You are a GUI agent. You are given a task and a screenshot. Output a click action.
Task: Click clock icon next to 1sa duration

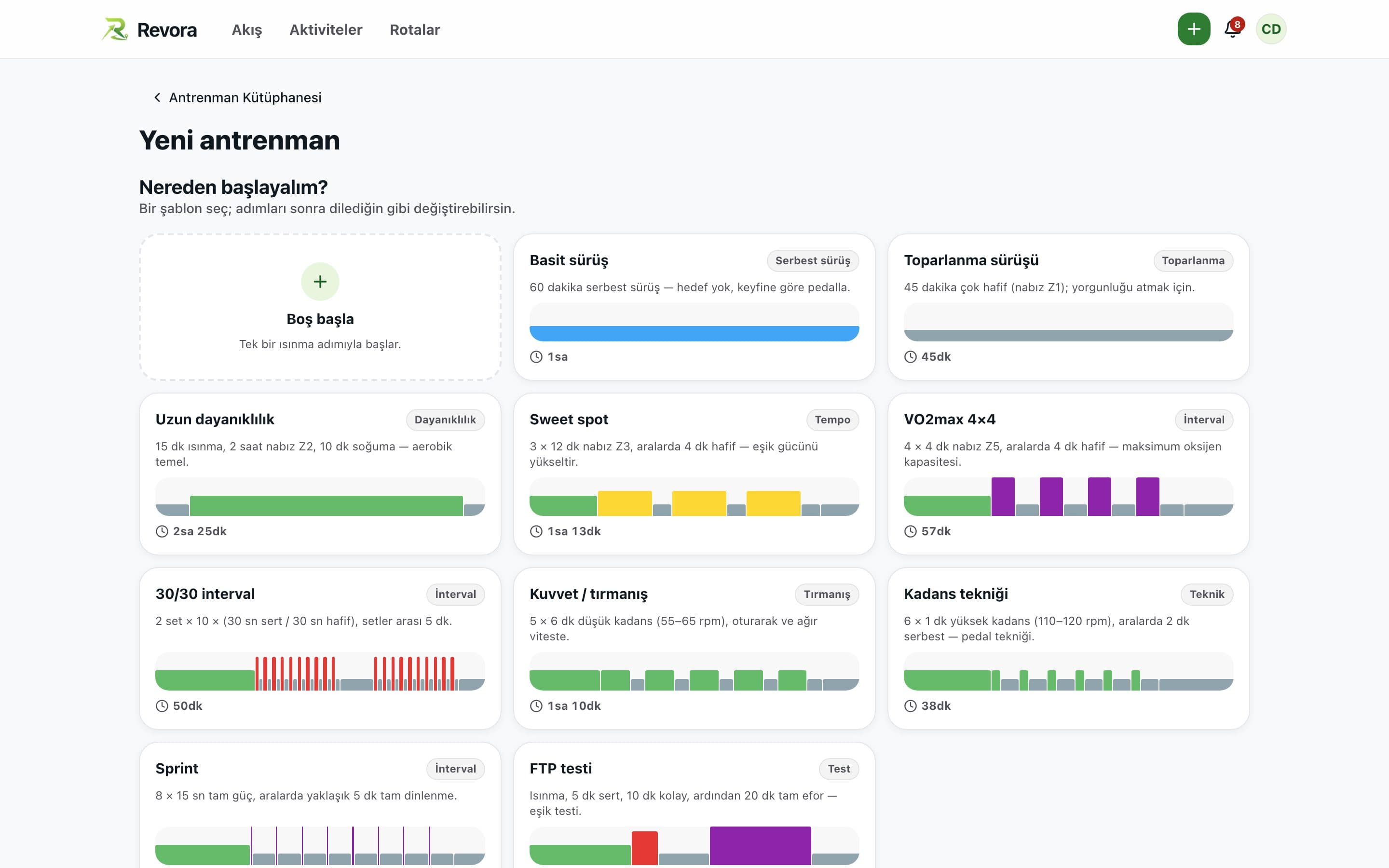point(536,356)
